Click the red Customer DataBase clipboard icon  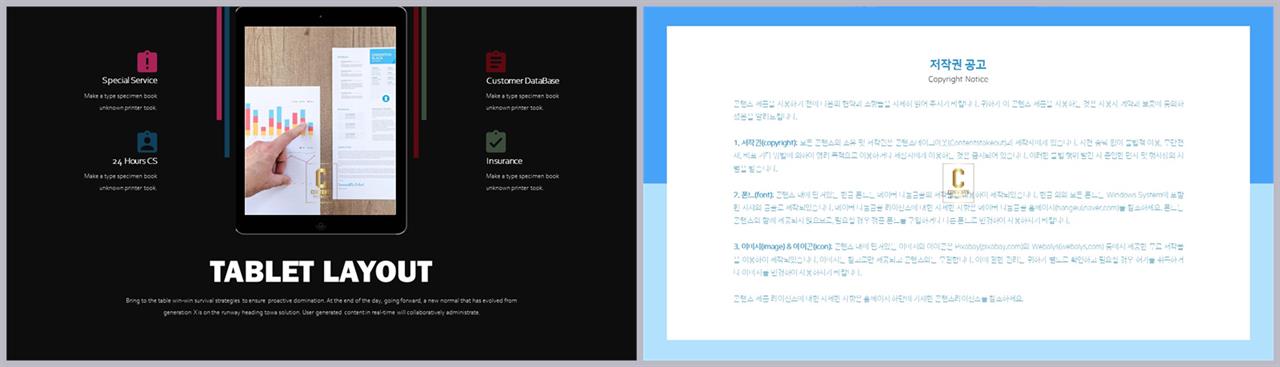[x=496, y=61]
